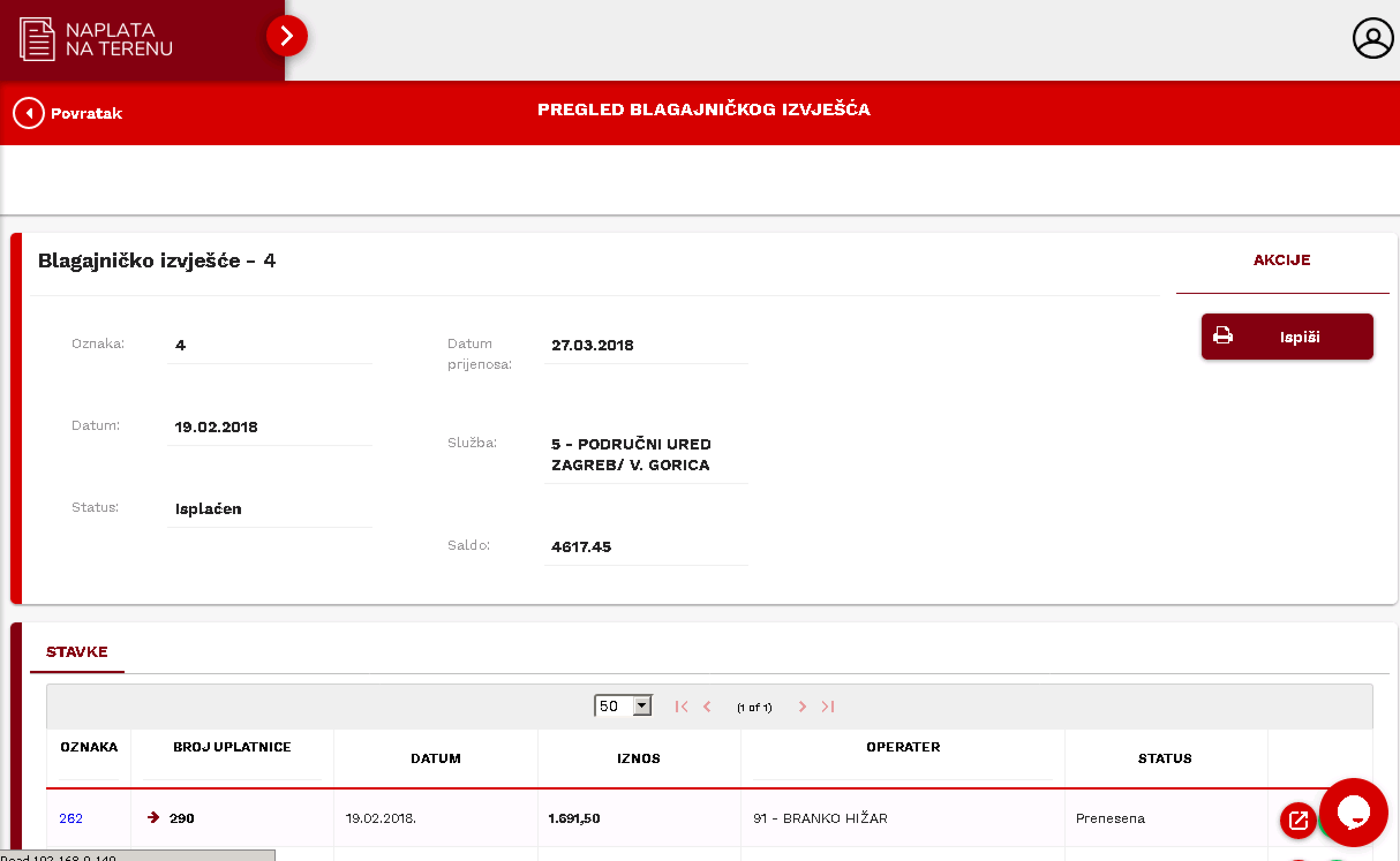The image size is (1400, 861).
Task: Click the Povratak link
Action: (86, 113)
